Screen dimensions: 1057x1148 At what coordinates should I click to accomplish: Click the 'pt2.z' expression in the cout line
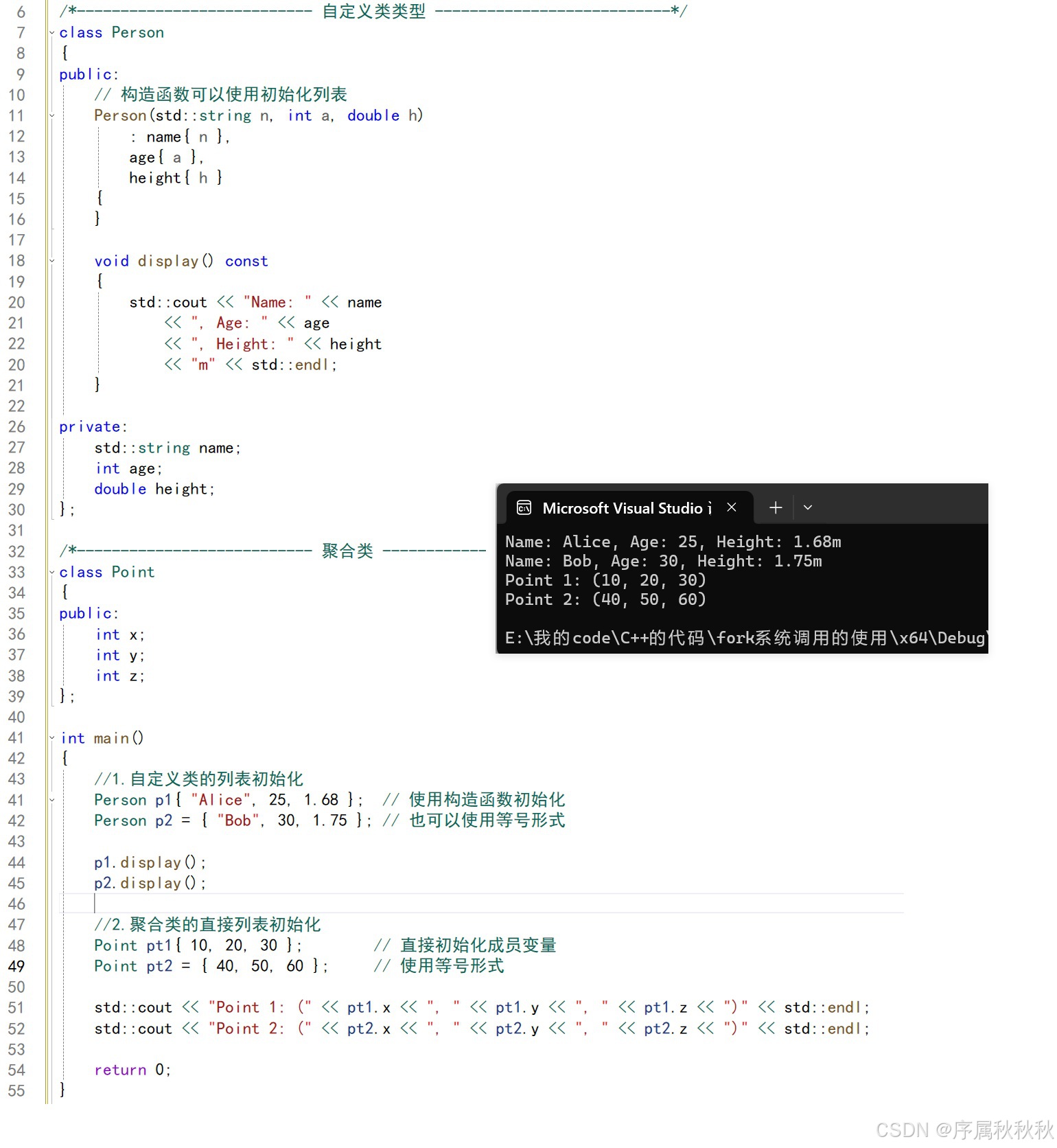666,1029
